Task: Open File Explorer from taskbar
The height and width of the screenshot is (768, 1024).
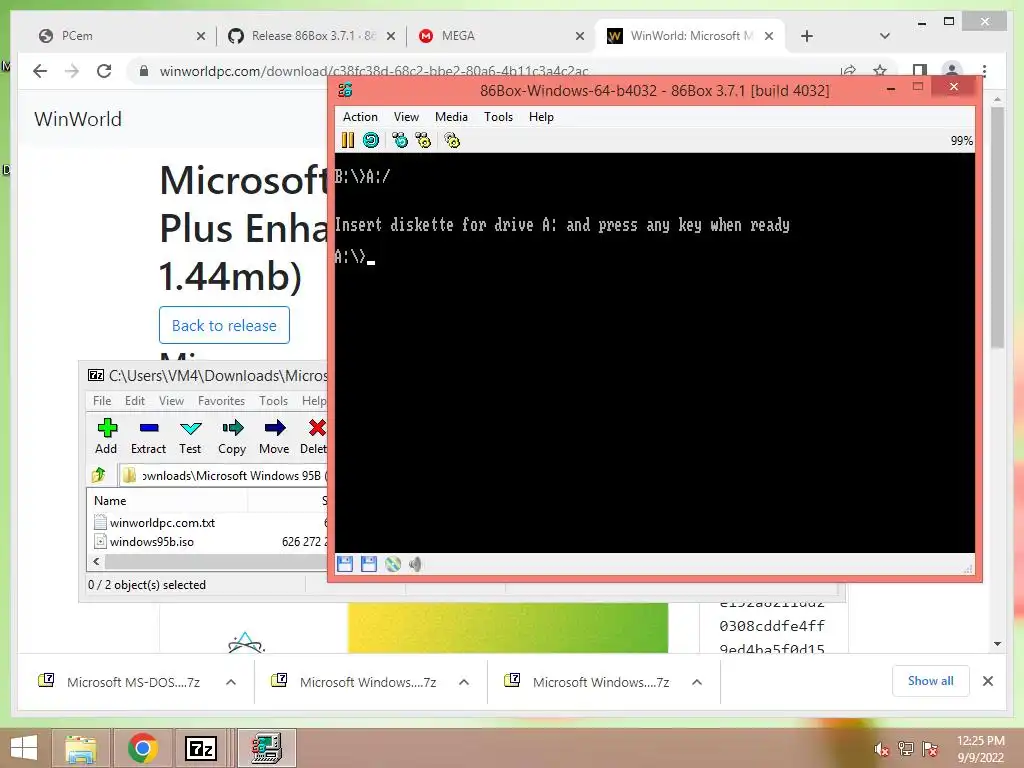Action: pyautogui.click(x=80, y=748)
